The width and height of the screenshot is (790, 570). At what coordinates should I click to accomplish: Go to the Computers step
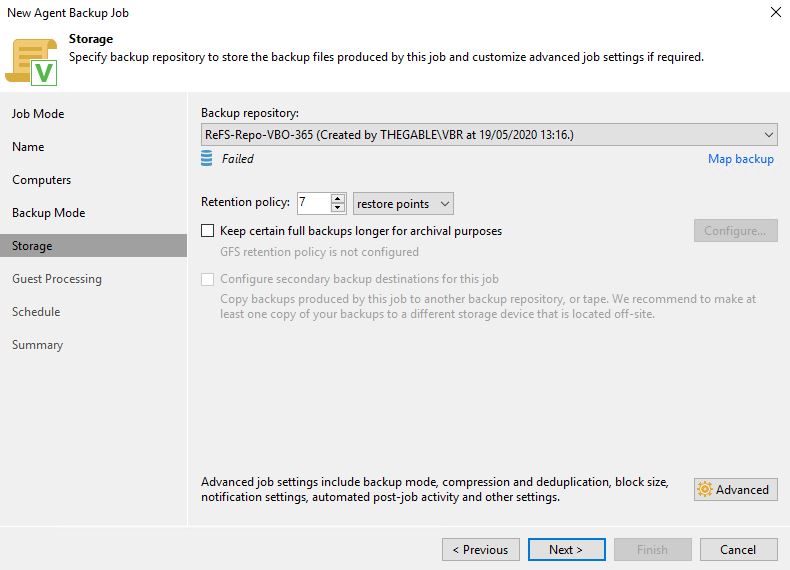pos(41,180)
